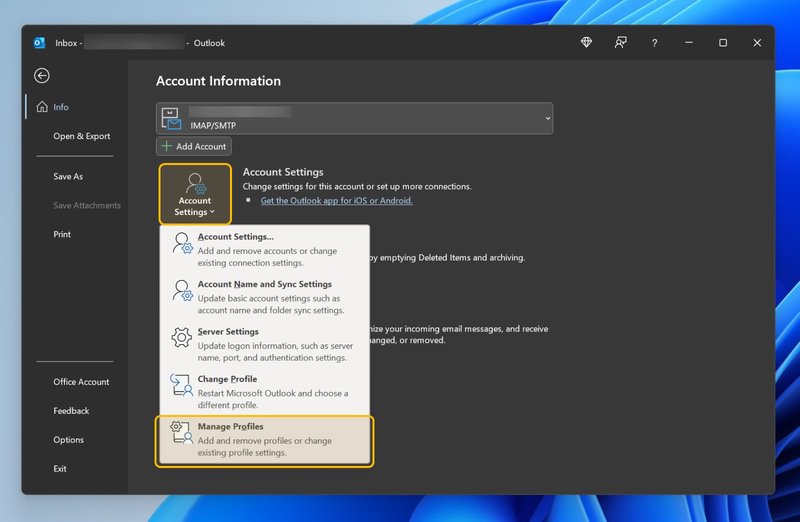This screenshot has width=800, height=522.
Task: Click the Microsoft 365 diamond icon
Action: click(586, 42)
